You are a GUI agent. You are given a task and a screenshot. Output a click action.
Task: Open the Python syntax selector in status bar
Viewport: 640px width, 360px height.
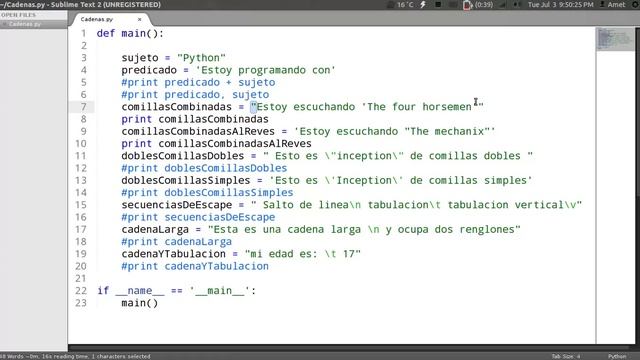(617, 356)
